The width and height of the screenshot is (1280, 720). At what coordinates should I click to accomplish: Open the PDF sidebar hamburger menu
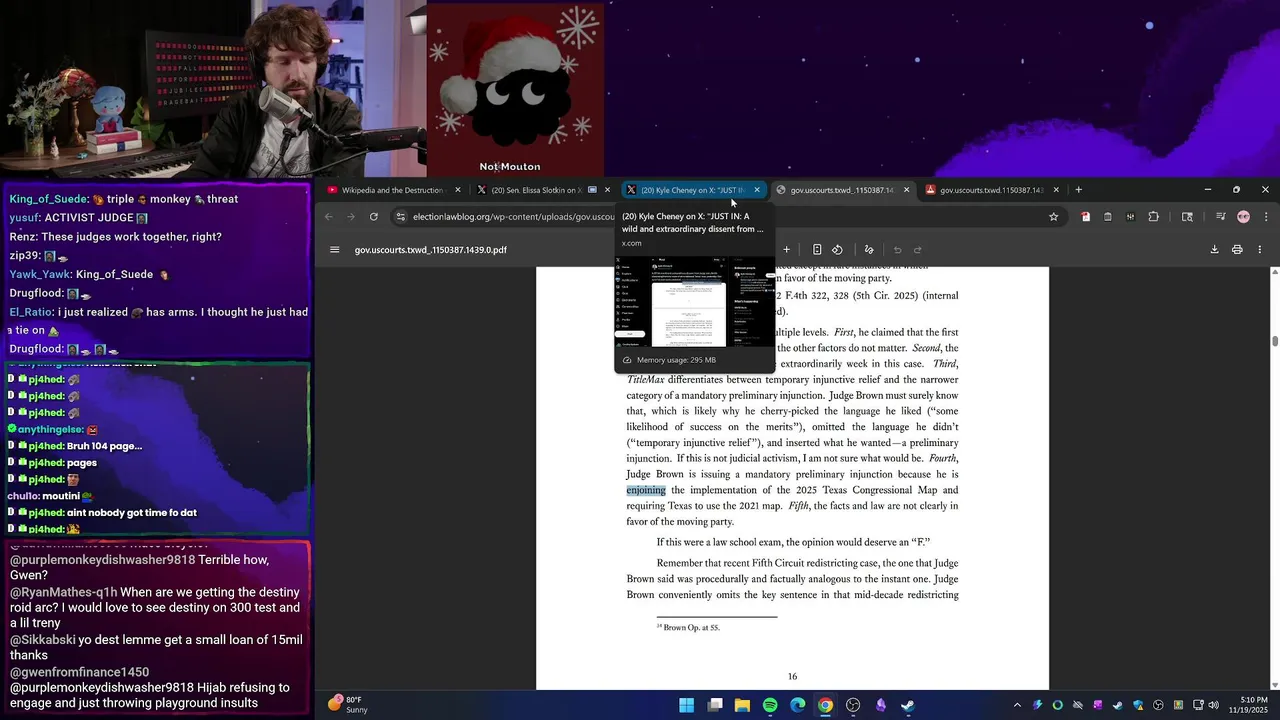[x=335, y=250]
